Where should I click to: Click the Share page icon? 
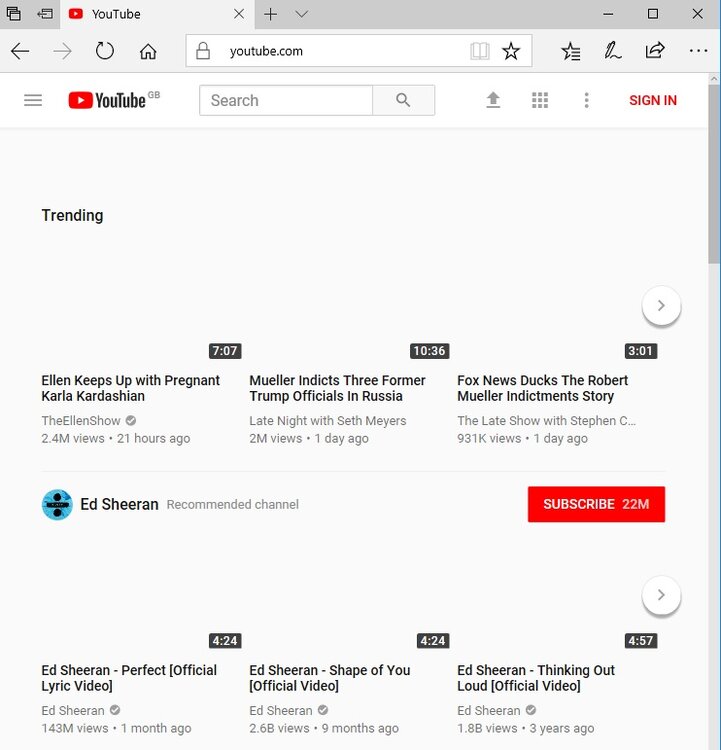click(x=655, y=50)
